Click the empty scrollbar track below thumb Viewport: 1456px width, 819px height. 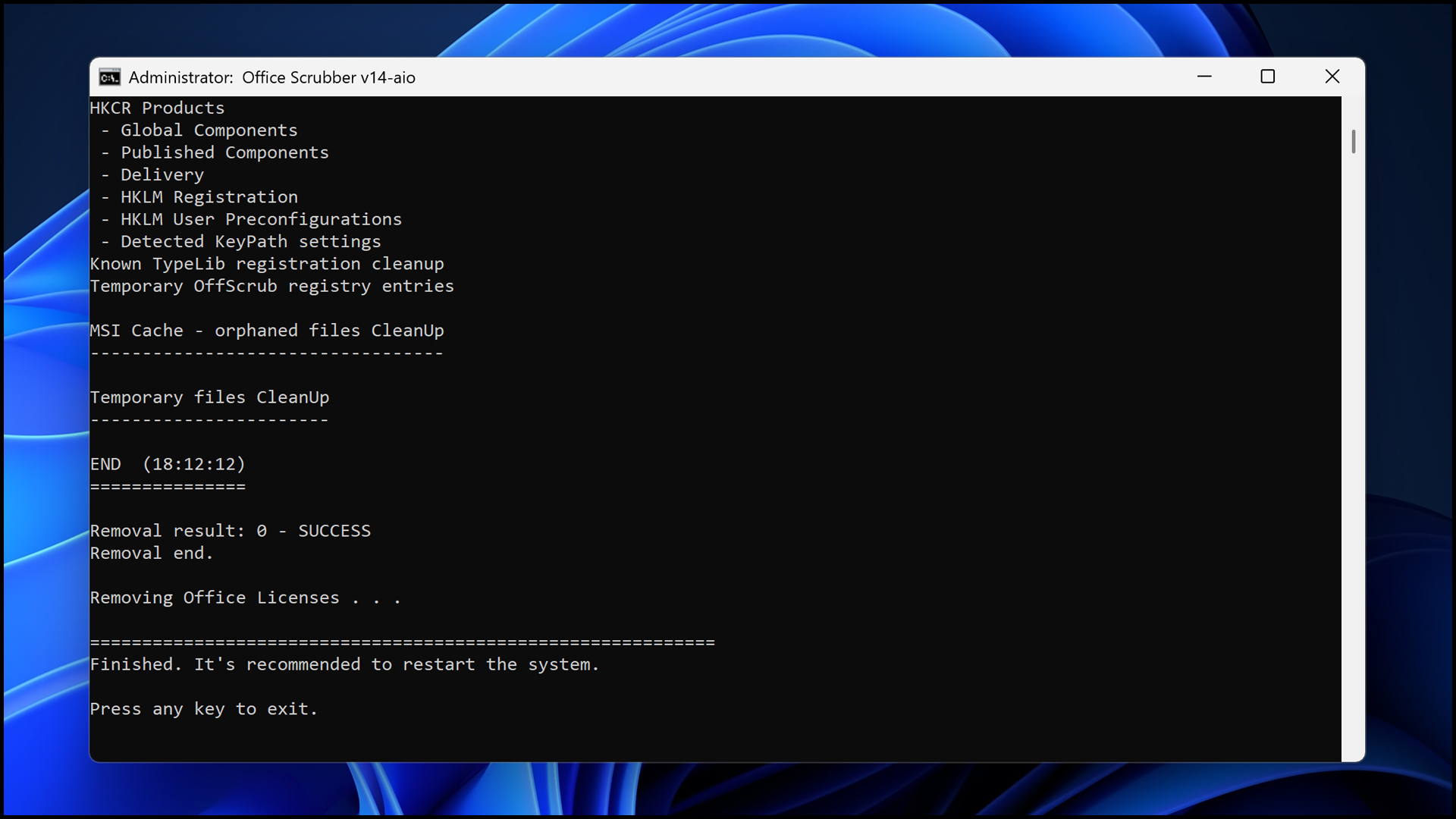point(1354,455)
